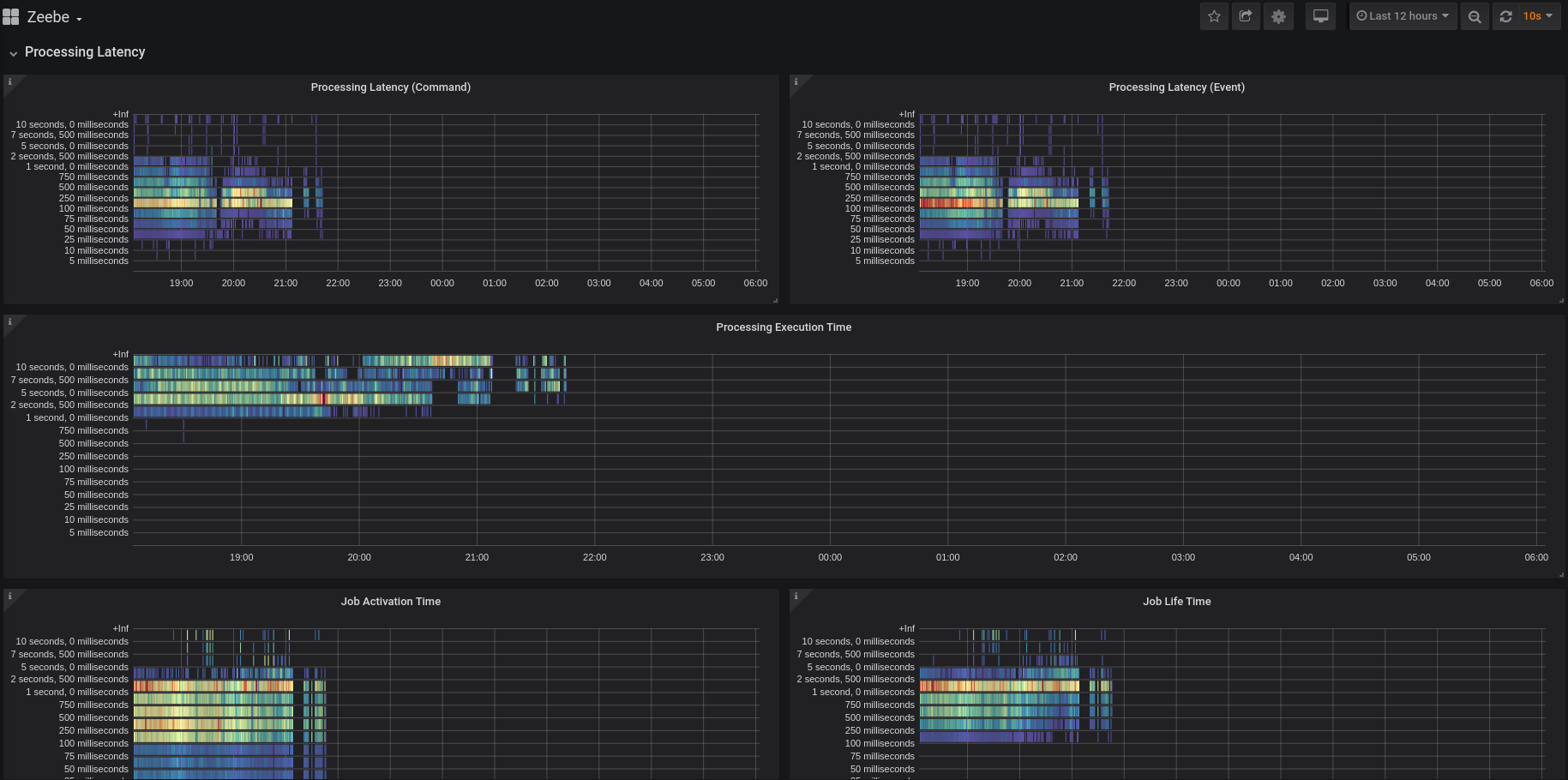Grab resize handle of Processing Execution Time panel

tap(1561, 574)
